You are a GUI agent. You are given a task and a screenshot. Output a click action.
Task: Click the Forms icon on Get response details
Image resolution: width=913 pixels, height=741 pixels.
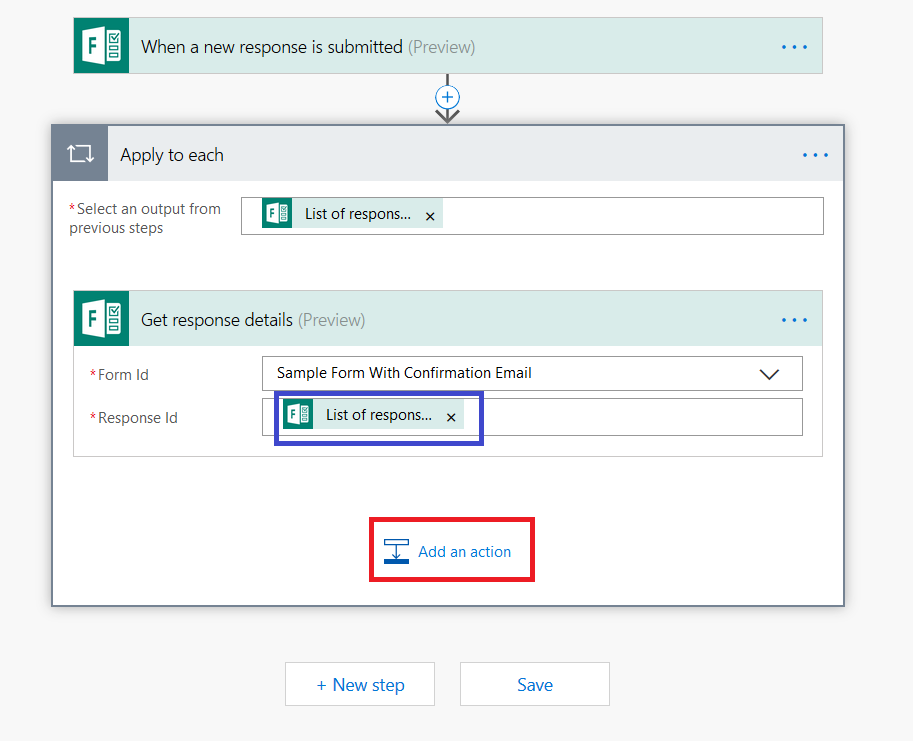click(101, 319)
